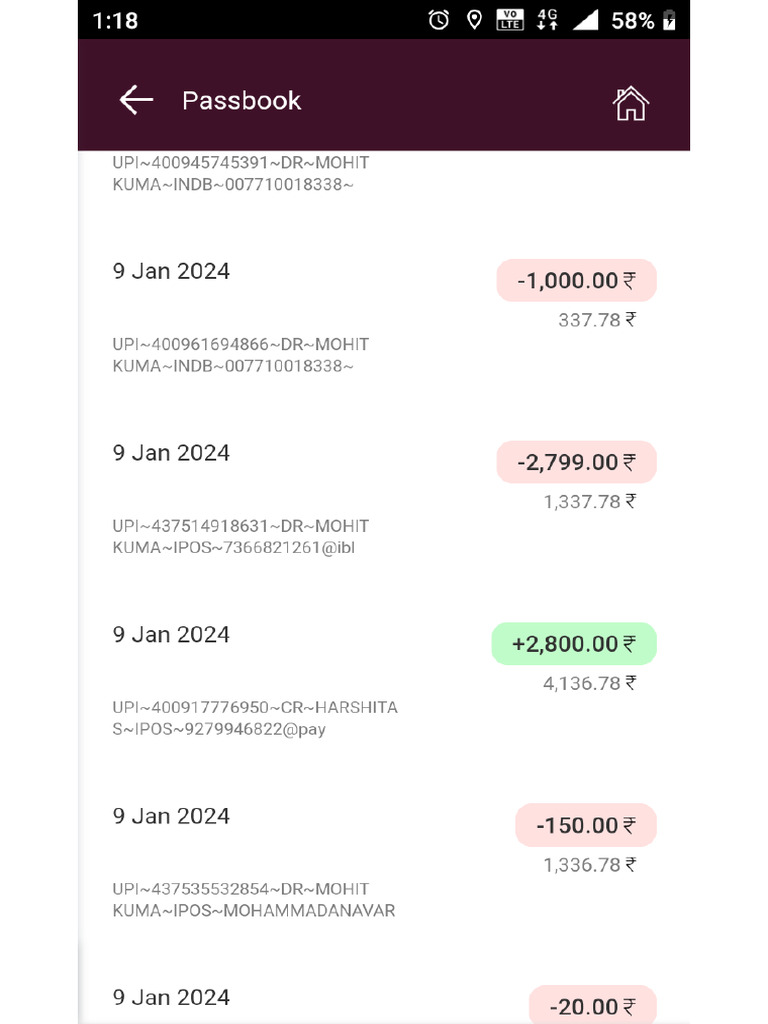
Task: Tap the back arrow icon
Action: 136,100
